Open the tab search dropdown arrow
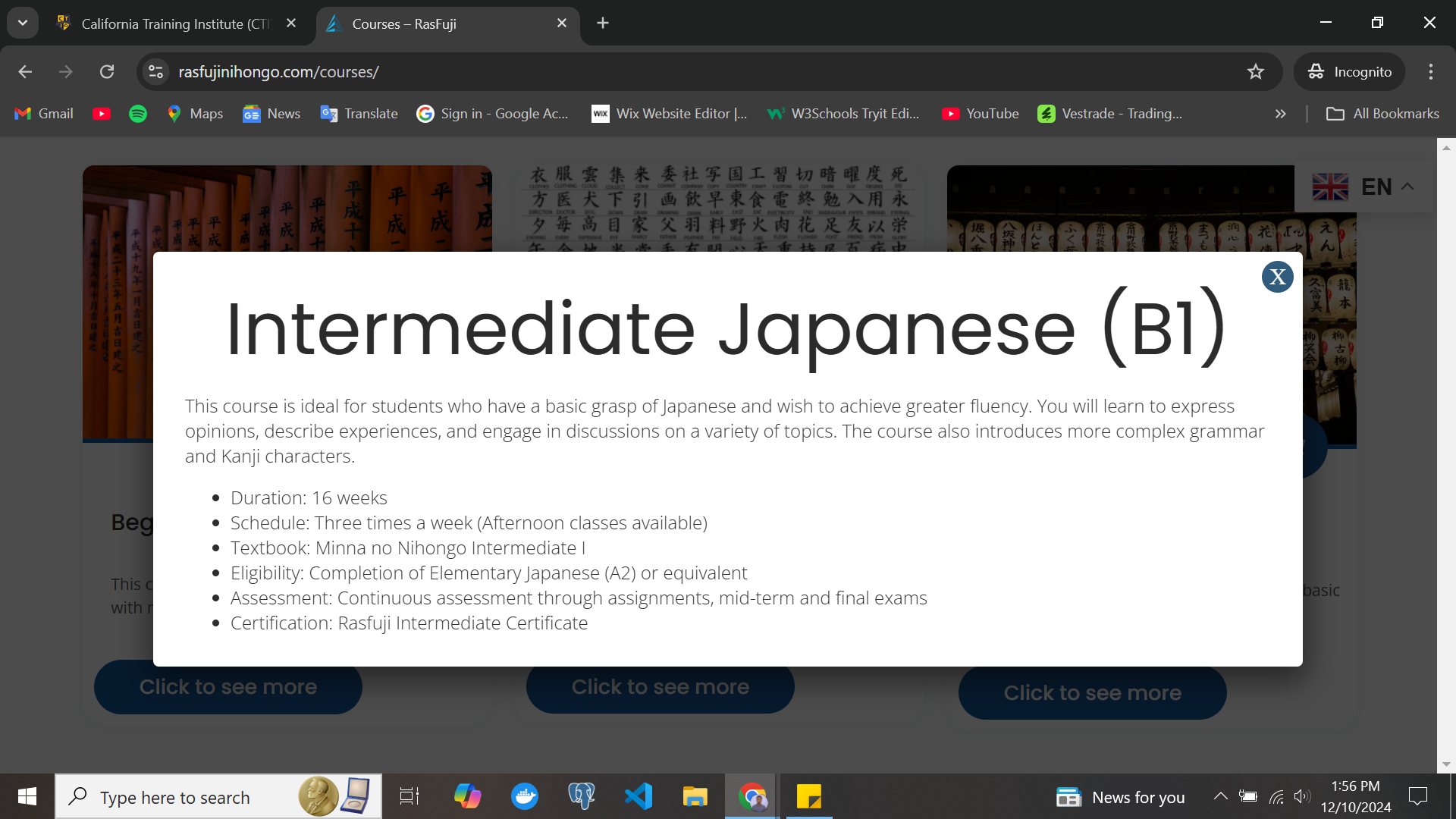1456x819 pixels. (23, 23)
